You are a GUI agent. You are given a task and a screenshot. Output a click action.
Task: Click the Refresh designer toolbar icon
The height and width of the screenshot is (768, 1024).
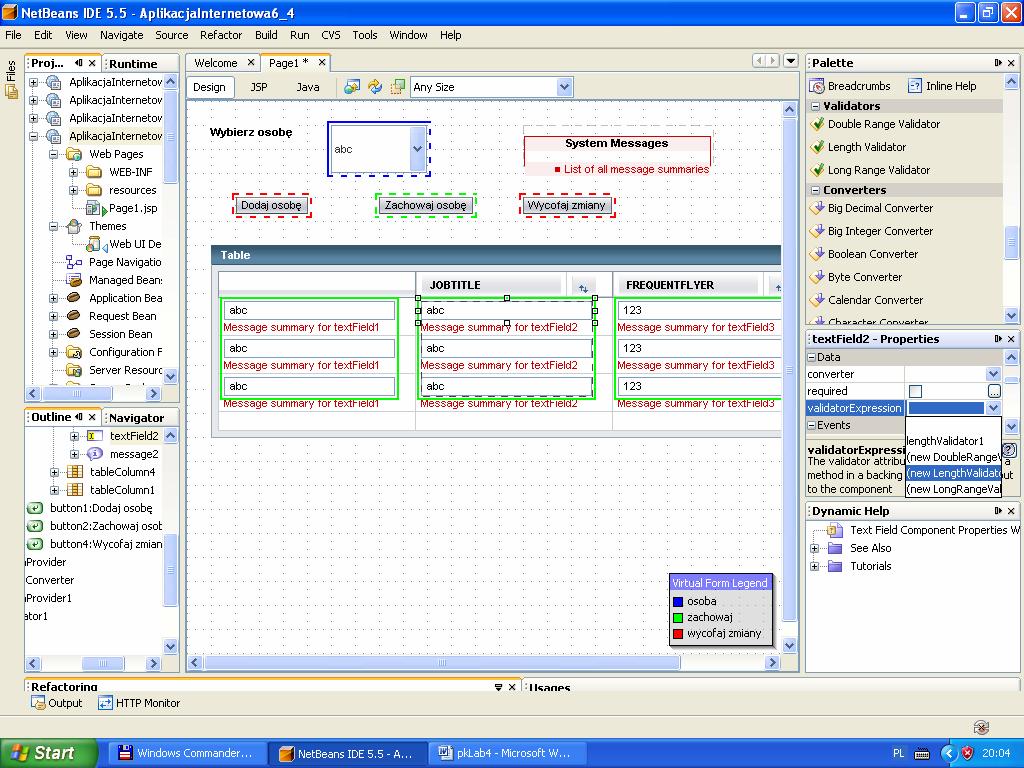375,87
